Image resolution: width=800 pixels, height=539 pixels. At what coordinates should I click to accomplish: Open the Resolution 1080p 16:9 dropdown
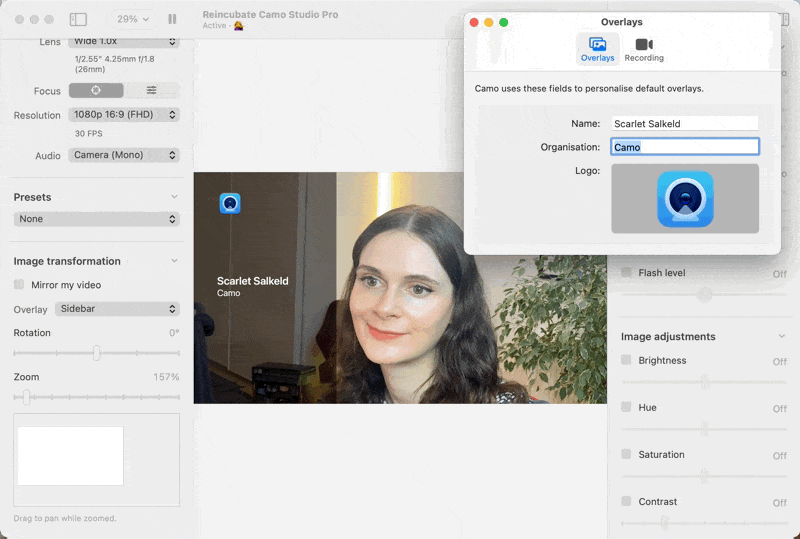coord(124,114)
